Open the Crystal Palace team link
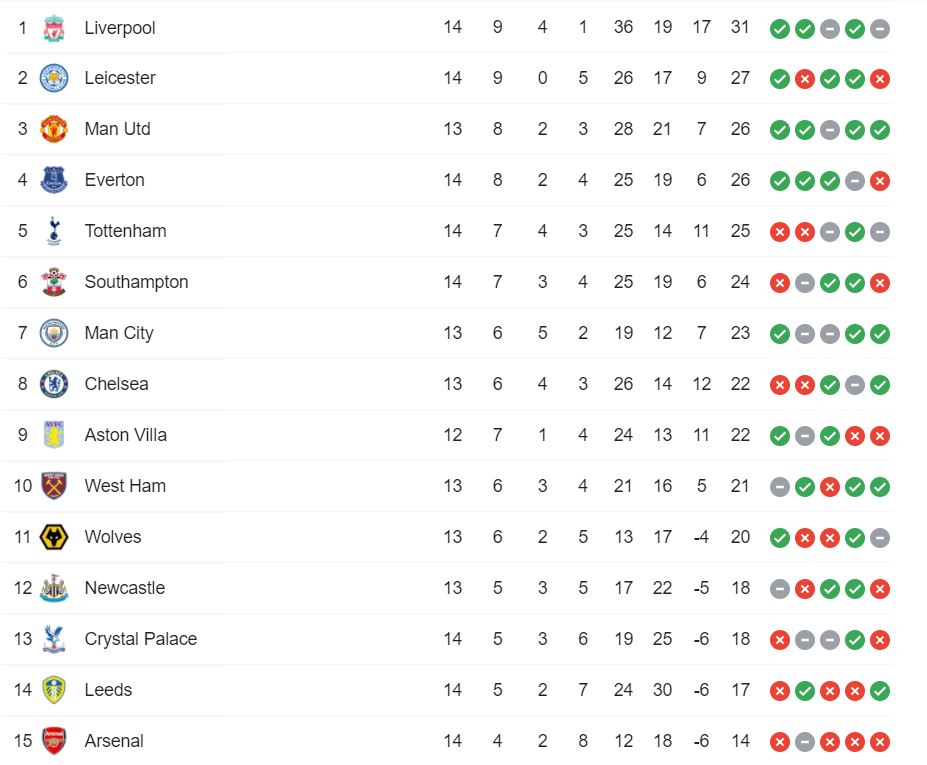This screenshot has width=927, height=765. (141, 639)
